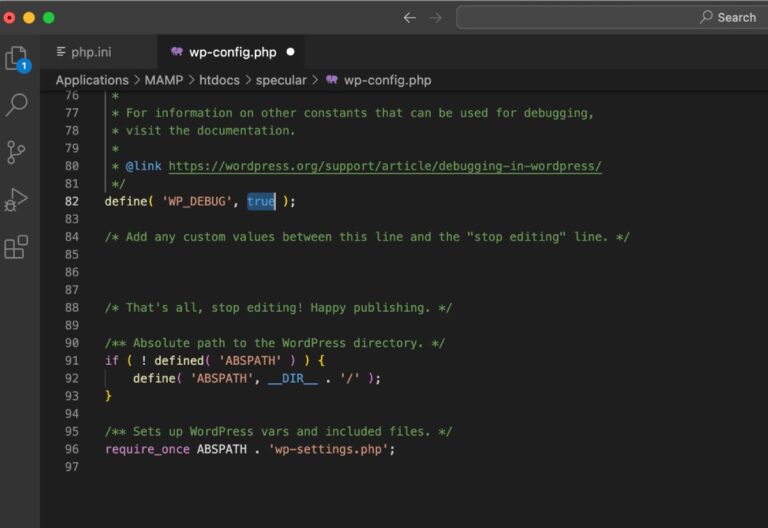
Task: Open the specular breadcrumb folder
Action: click(x=281, y=80)
